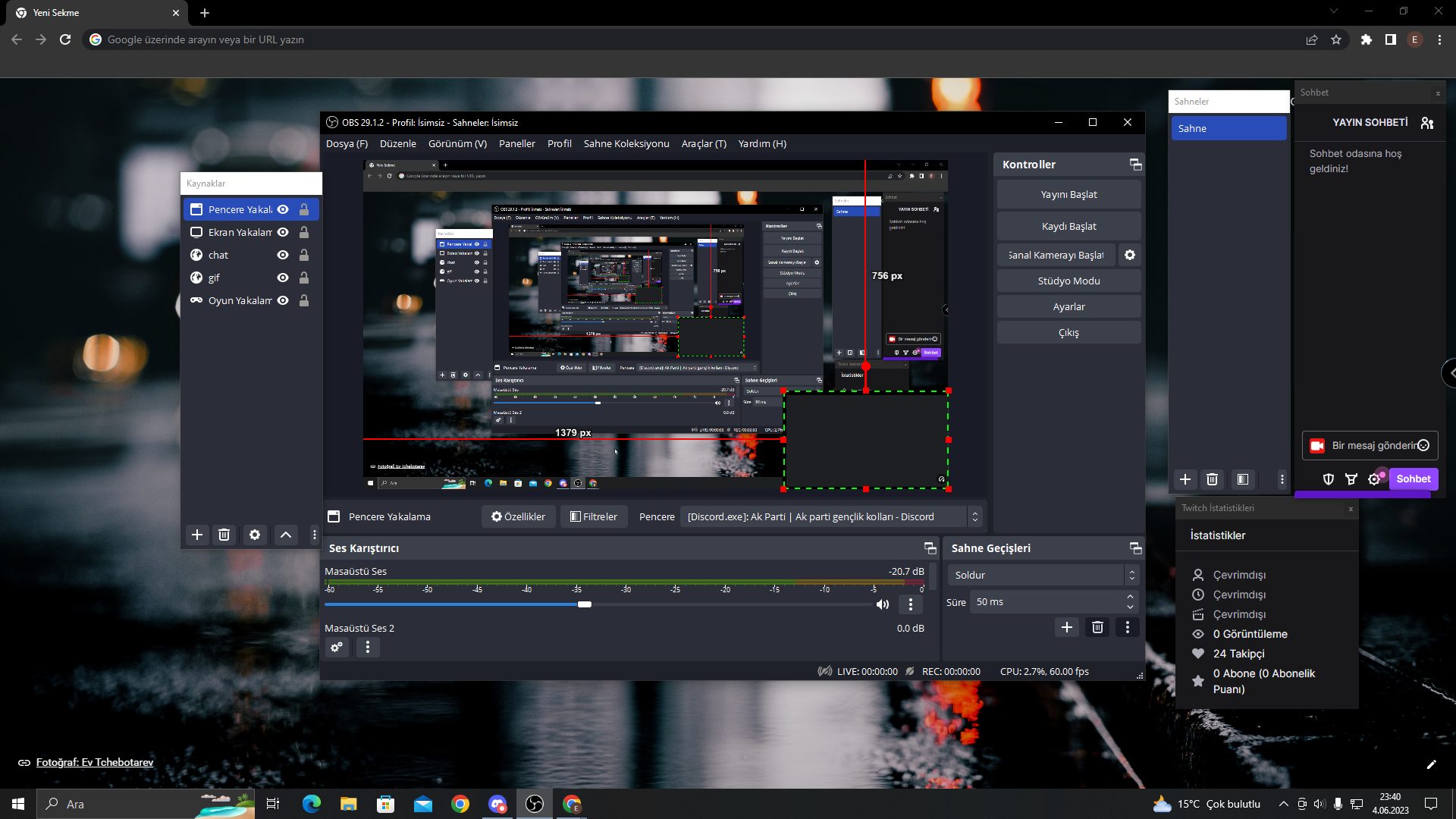Increase Süre duration with up arrow
This screenshot has width=1456, height=819.
(1130, 598)
